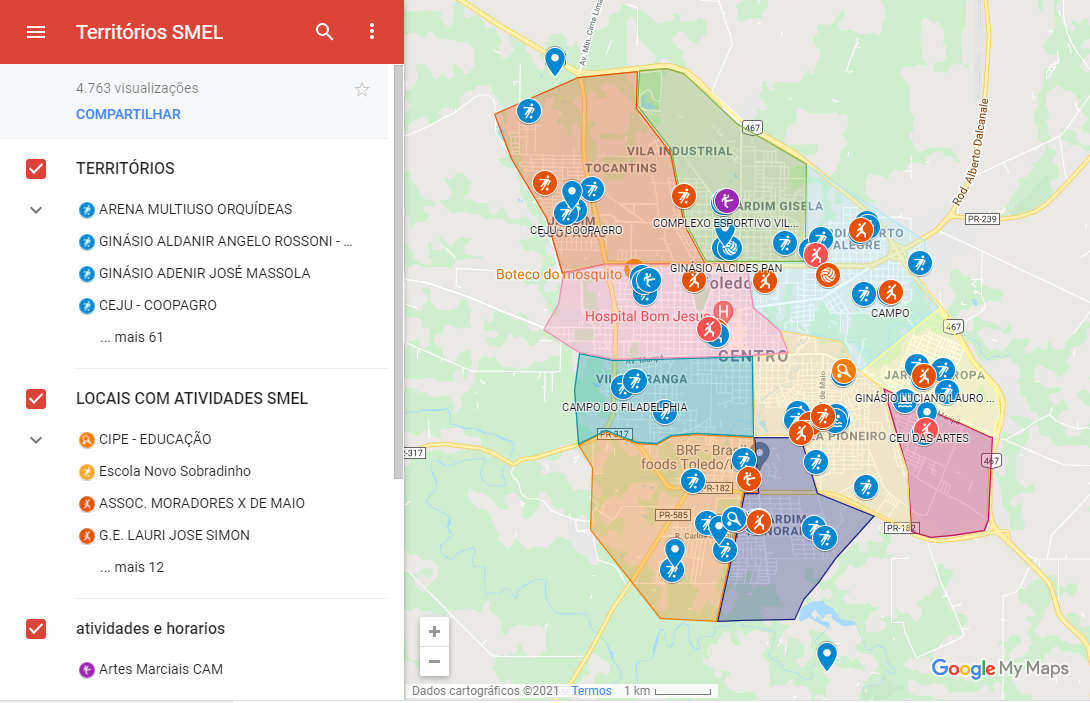Zoom in on the map with plus button
This screenshot has width=1090, height=703.
[x=434, y=631]
